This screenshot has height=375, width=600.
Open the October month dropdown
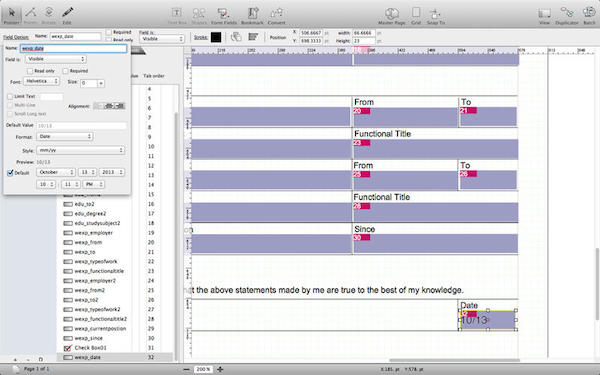click(56, 172)
